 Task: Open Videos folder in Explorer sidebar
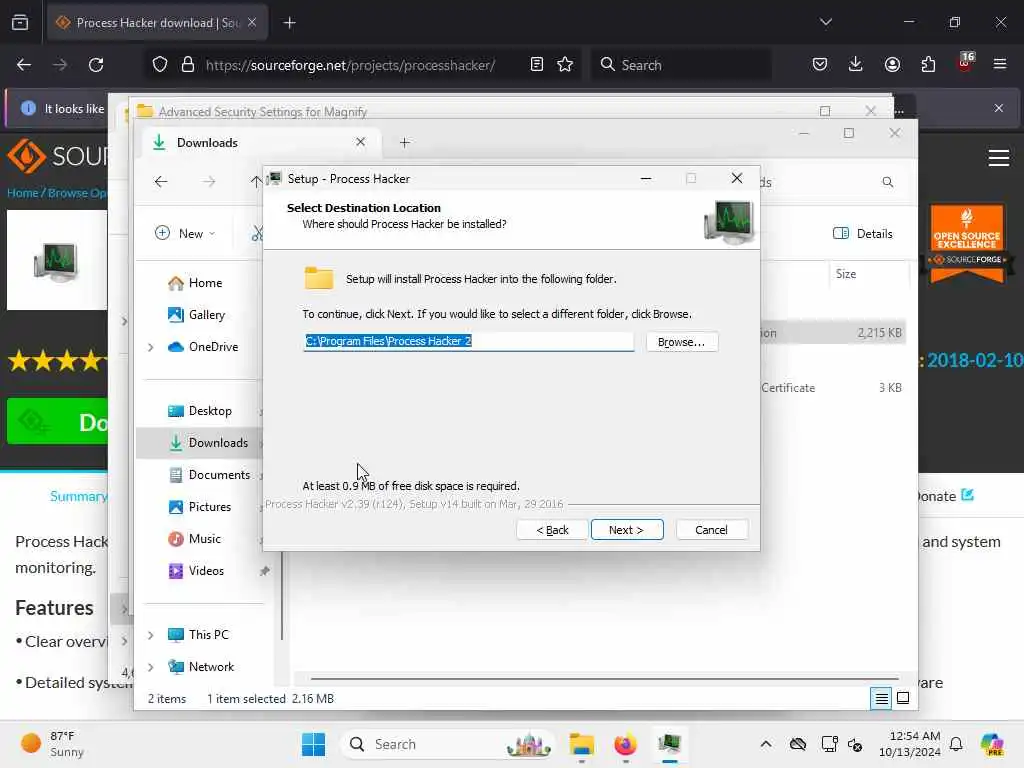pyautogui.click(x=196, y=571)
